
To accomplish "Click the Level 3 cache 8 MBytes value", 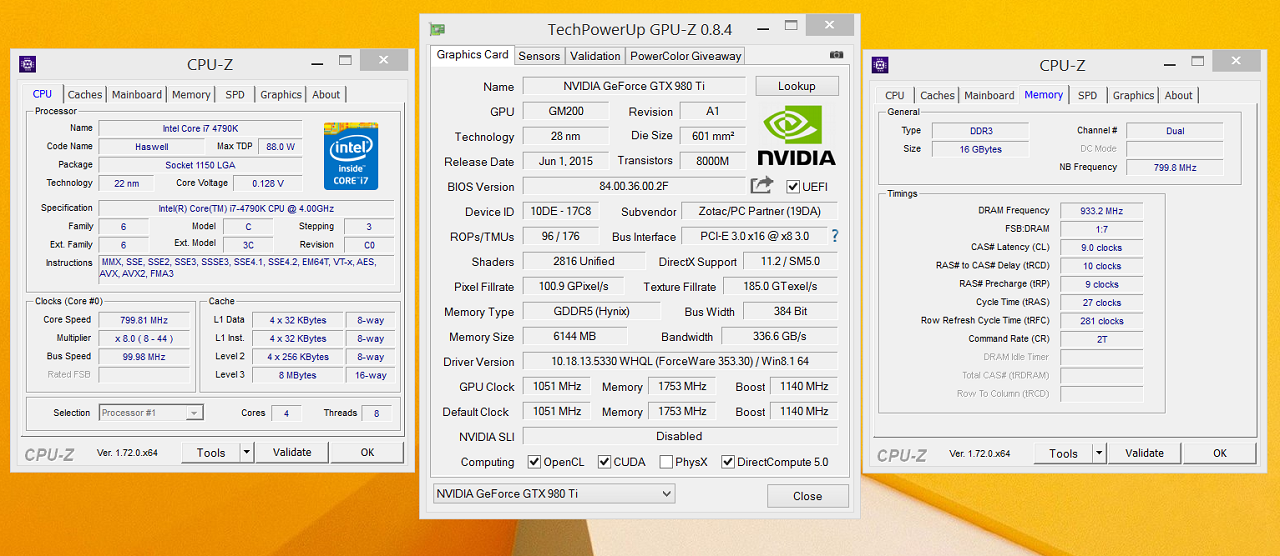I will [298, 375].
